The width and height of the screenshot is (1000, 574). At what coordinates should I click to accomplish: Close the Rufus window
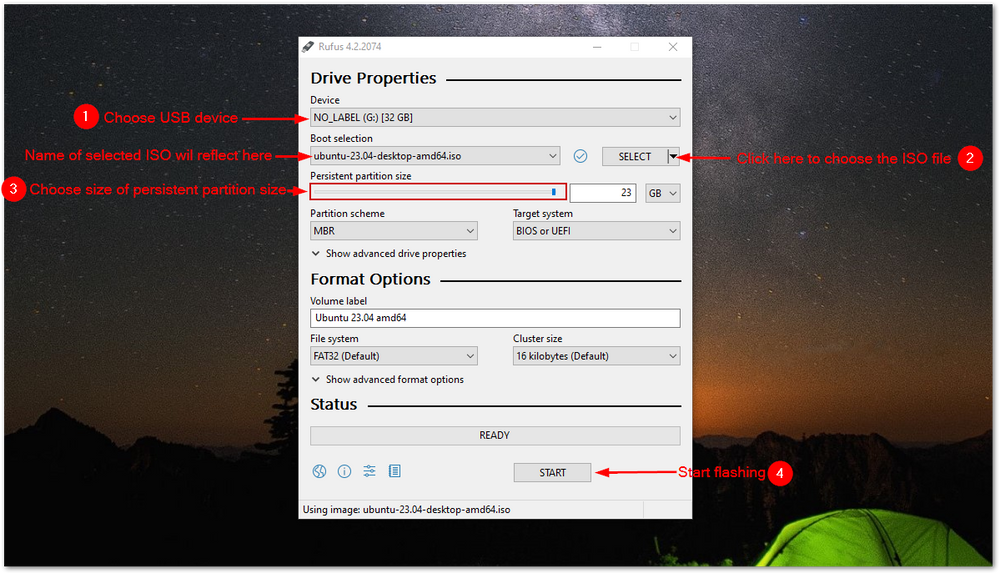click(x=673, y=47)
